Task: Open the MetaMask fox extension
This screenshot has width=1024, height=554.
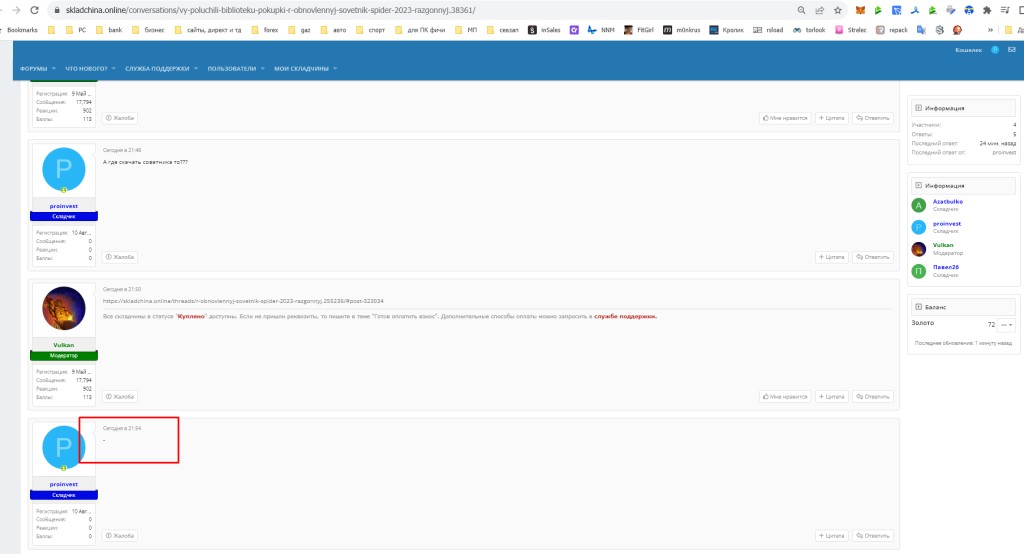Action: pyautogui.click(x=861, y=10)
